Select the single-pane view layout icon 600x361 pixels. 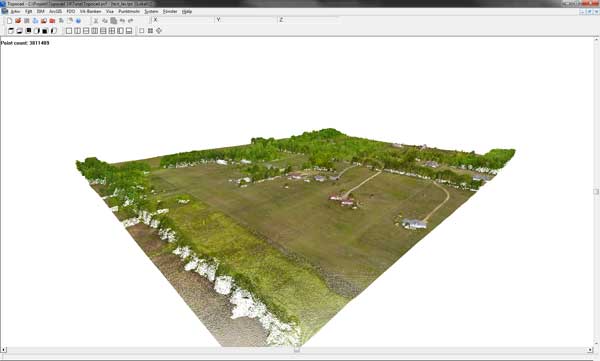click(69, 31)
